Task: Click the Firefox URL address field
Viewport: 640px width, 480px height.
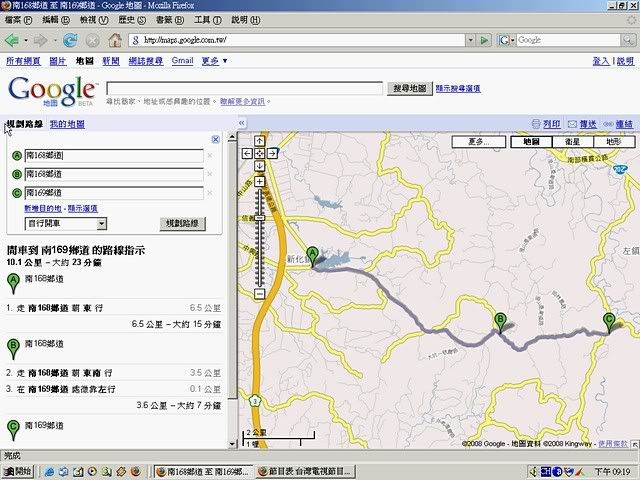Action: (x=298, y=40)
